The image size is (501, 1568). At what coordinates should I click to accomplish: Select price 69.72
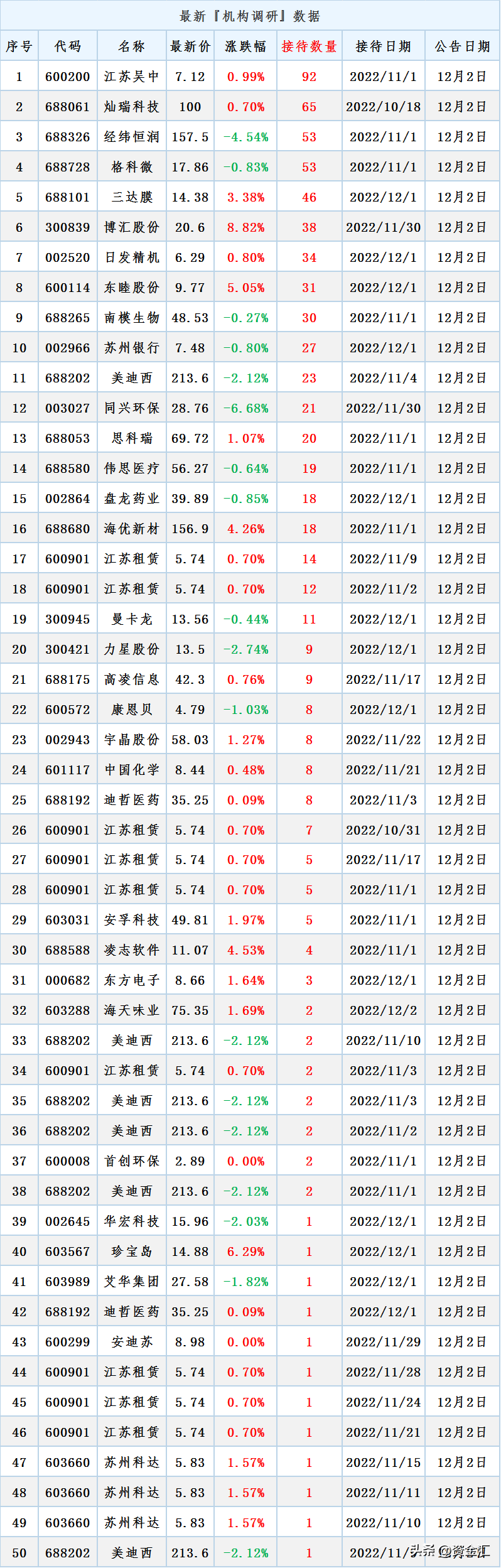tap(190, 438)
